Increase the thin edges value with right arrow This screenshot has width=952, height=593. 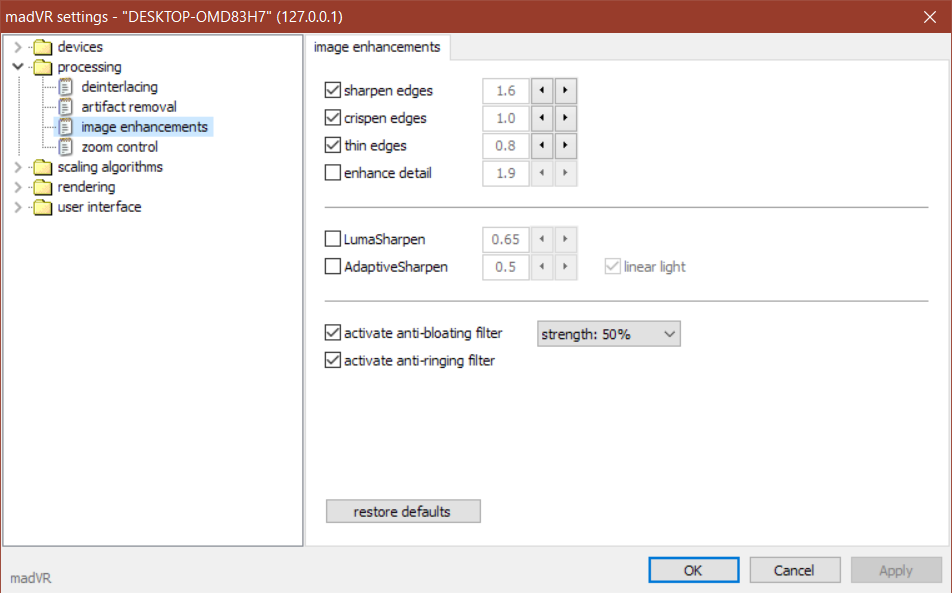point(565,146)
